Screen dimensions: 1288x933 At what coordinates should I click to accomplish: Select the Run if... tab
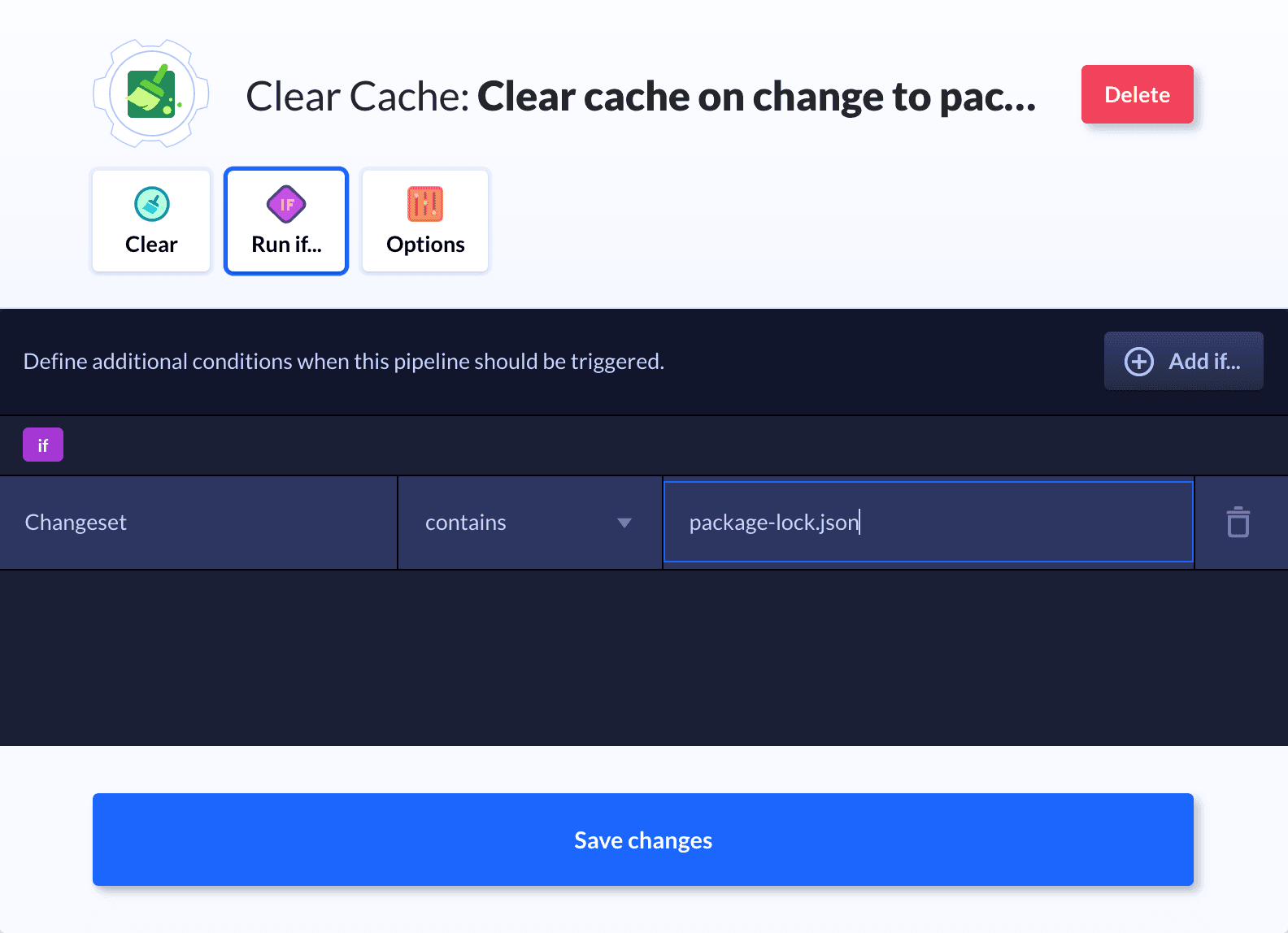286,221
